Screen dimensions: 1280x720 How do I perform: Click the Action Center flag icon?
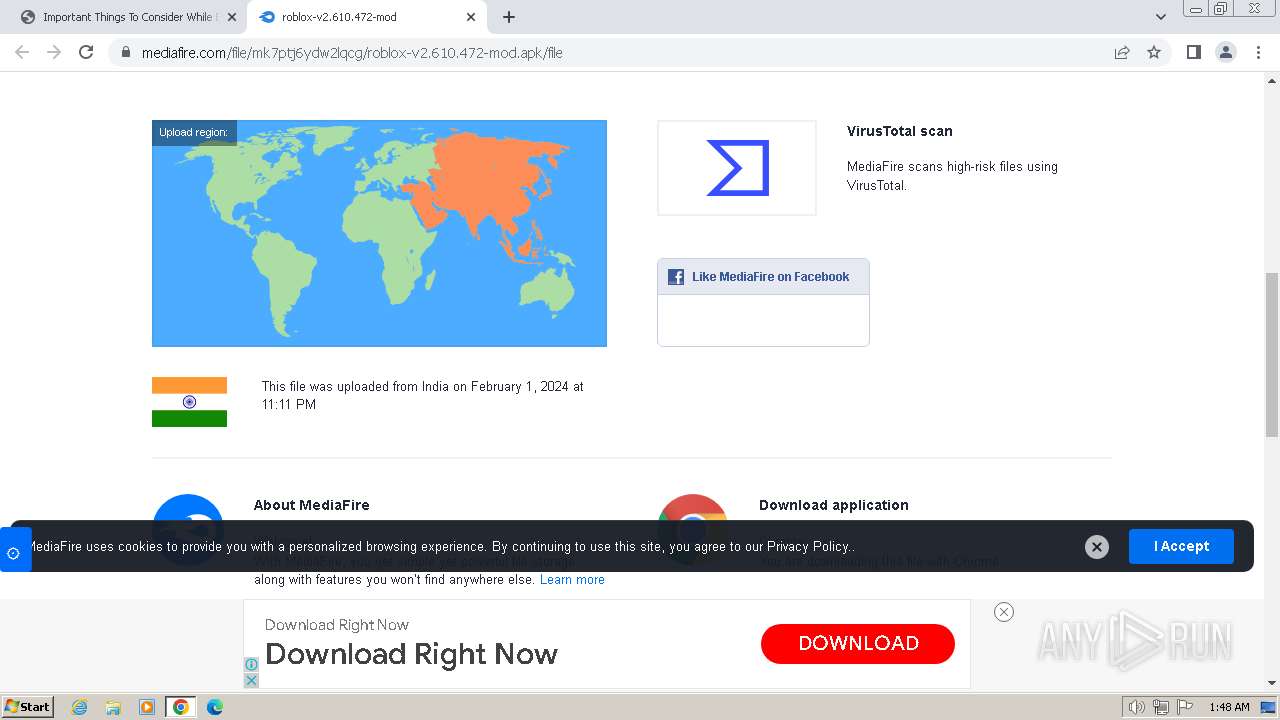(1184, 707)
